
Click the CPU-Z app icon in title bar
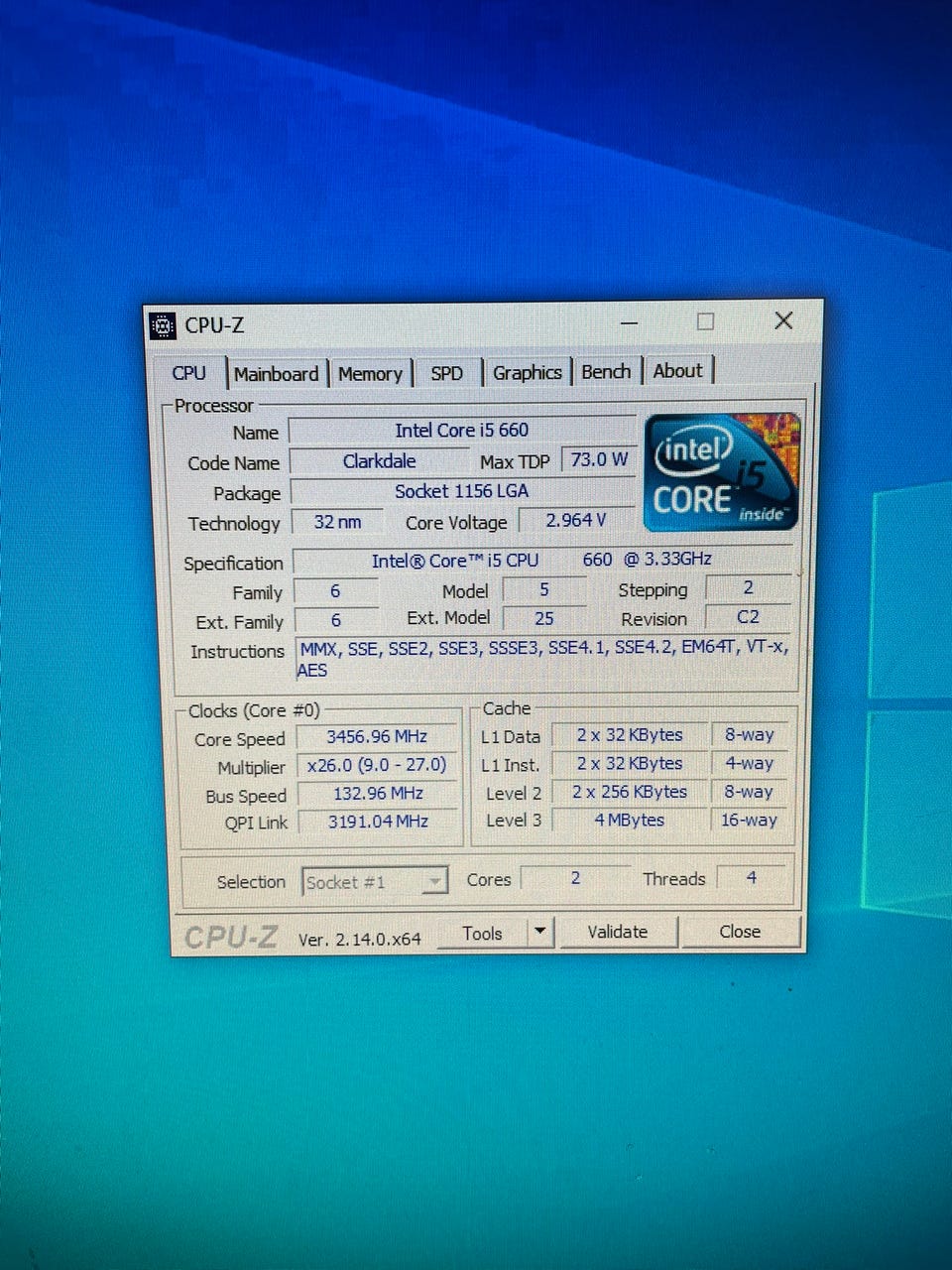pyautogui.click(x=162, y=325)
